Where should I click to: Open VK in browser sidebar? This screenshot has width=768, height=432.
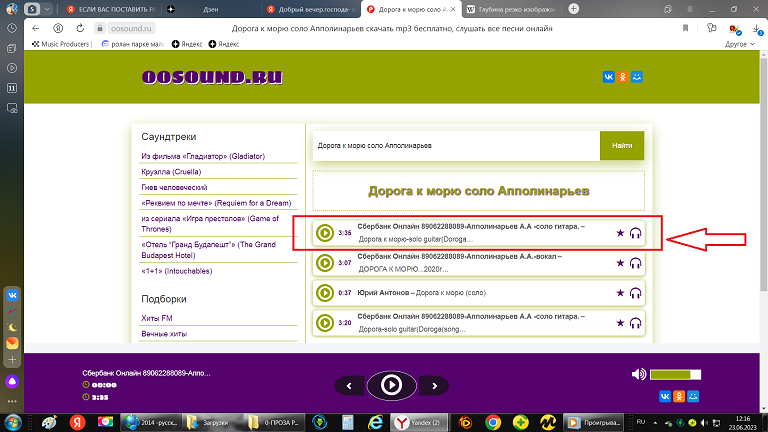pyautogui.click(x=12, y=295)
